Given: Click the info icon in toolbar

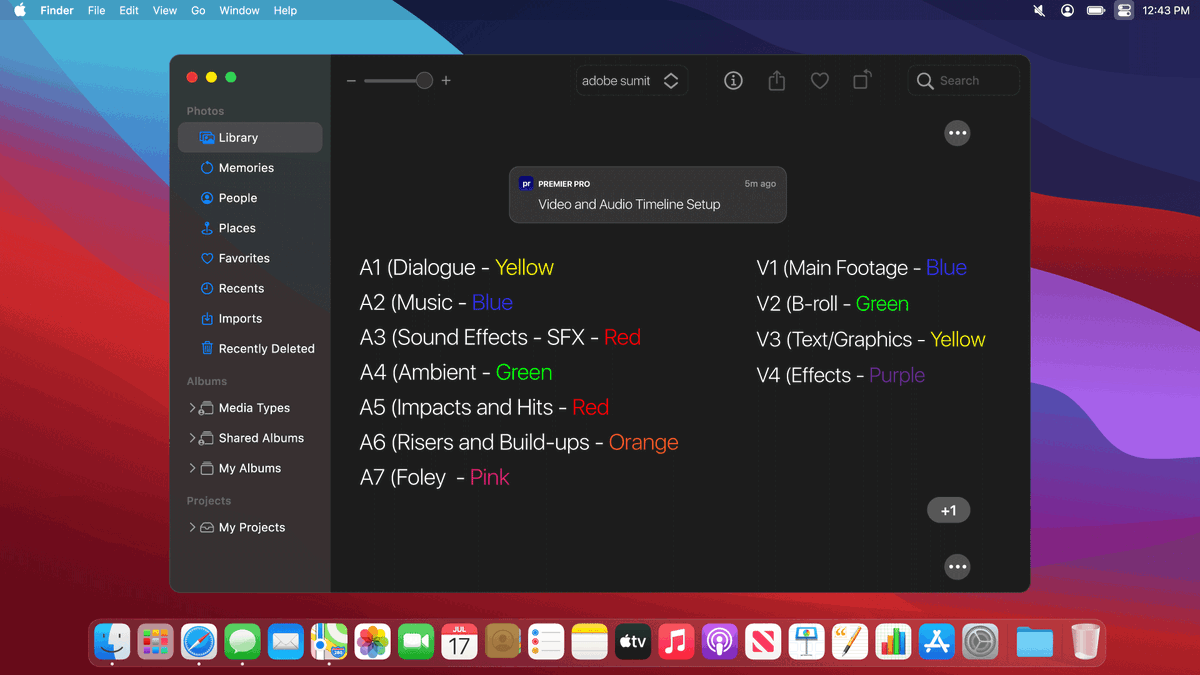Looking at the screenshot, I should coord(733,81).
